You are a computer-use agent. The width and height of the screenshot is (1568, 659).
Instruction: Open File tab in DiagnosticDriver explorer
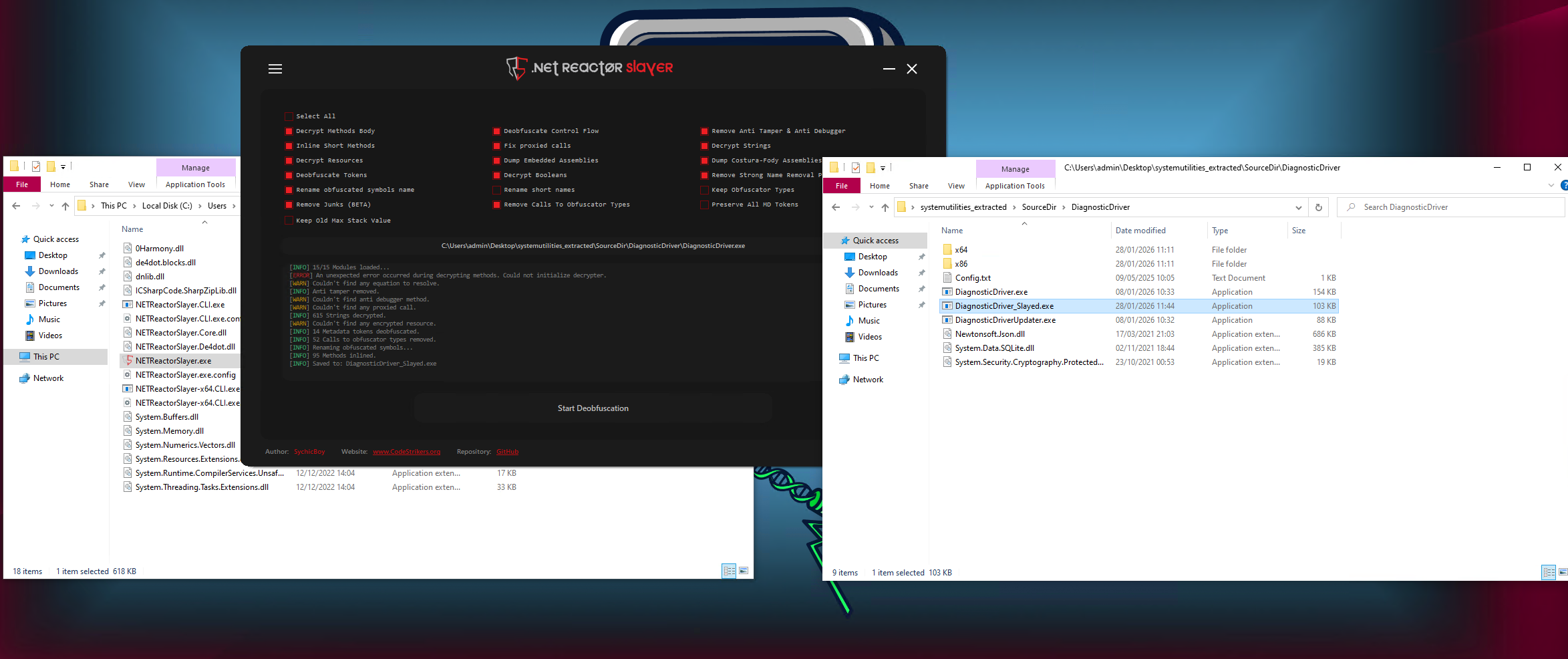(x=842, y=186)
